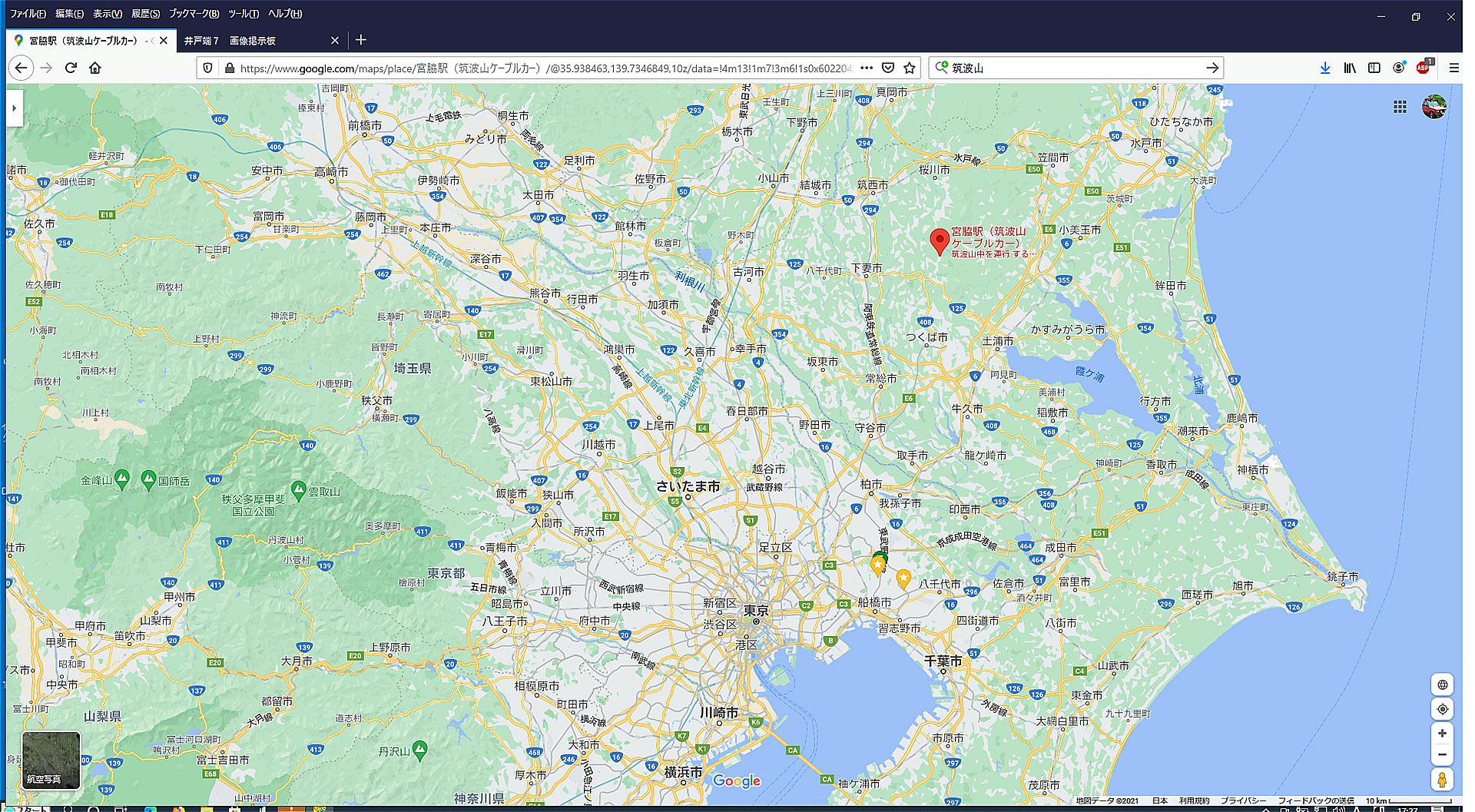Click the さいたま市 city label
Viewport: 1475px width, 812px height.
[688, 486]
